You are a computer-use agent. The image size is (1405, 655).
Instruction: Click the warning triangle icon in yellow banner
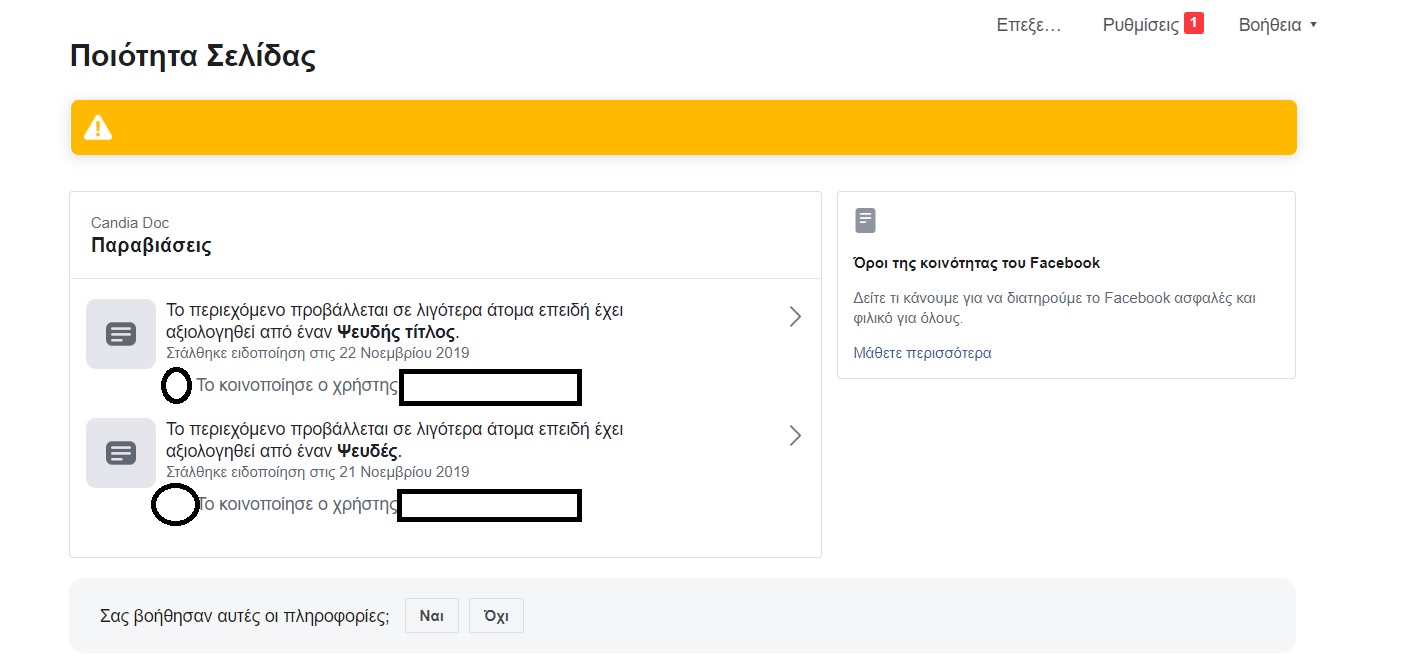coord(98,128)
